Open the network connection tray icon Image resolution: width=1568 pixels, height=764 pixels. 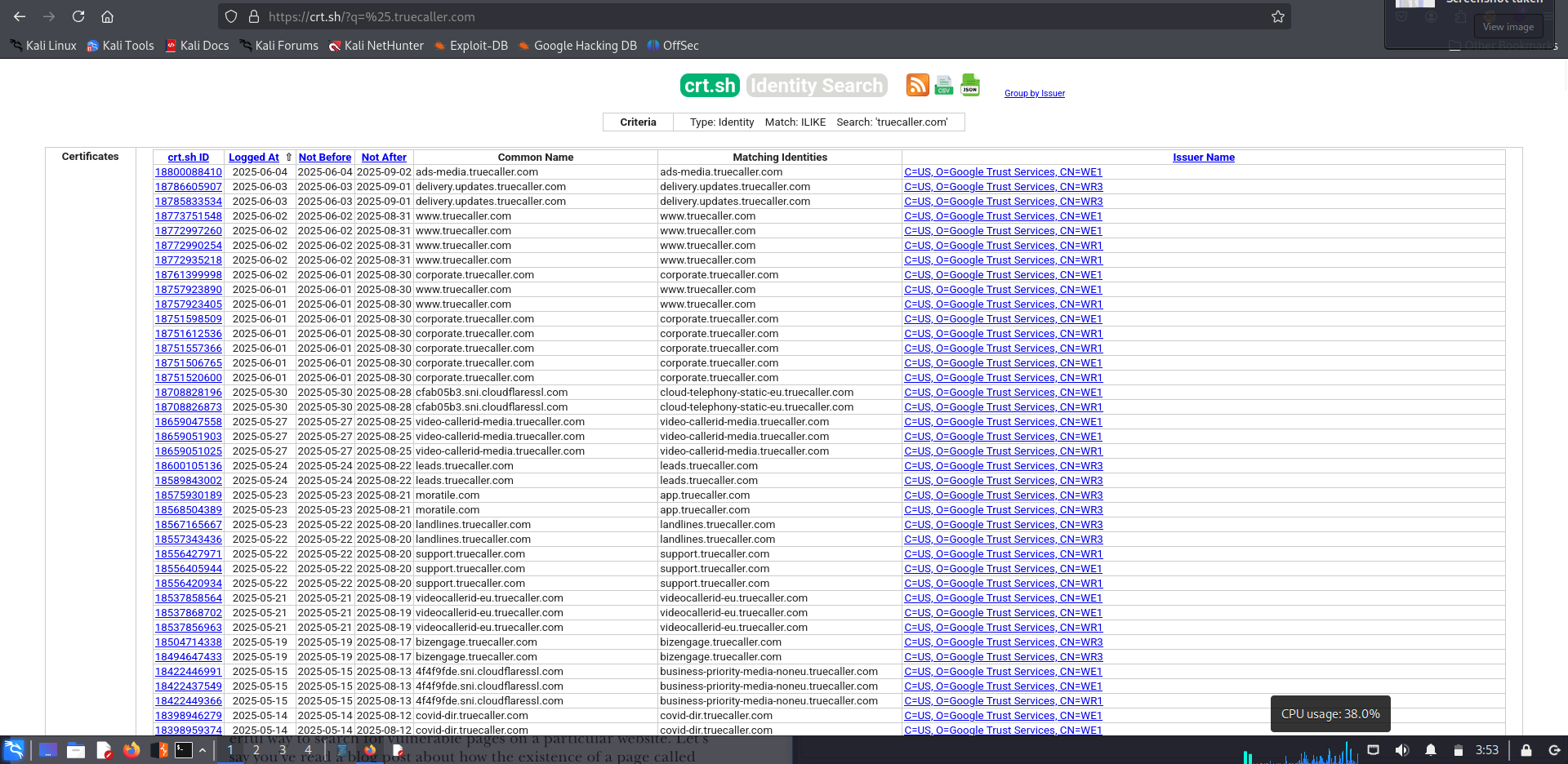[x=1374, y=750]
